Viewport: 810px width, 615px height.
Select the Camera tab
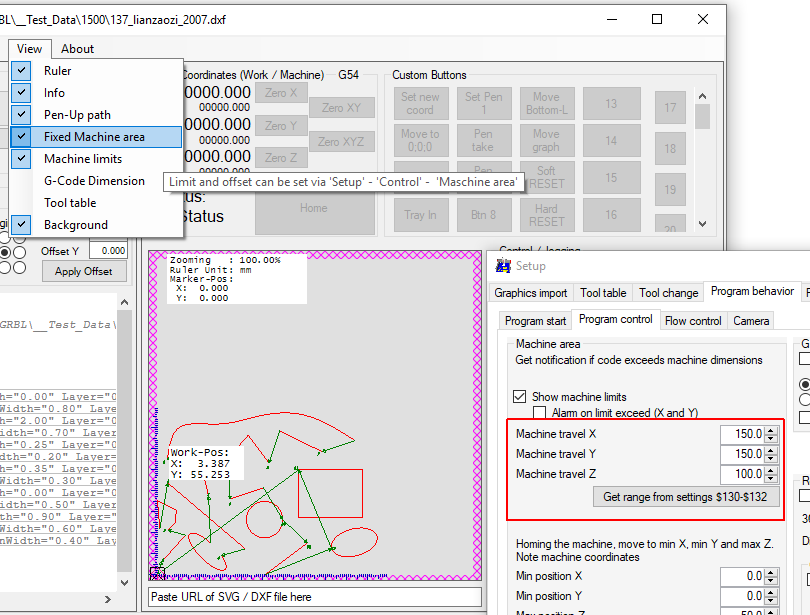pyautogui.click(x=751, y=321)
